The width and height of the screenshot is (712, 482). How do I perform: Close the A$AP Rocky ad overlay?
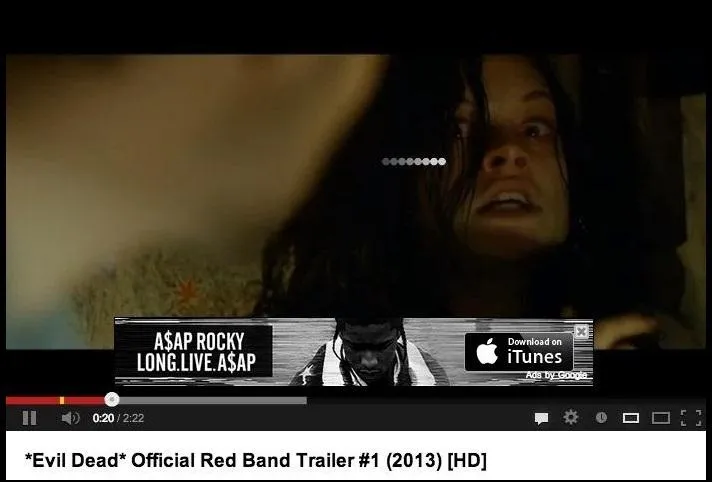(x=581, y=331)
